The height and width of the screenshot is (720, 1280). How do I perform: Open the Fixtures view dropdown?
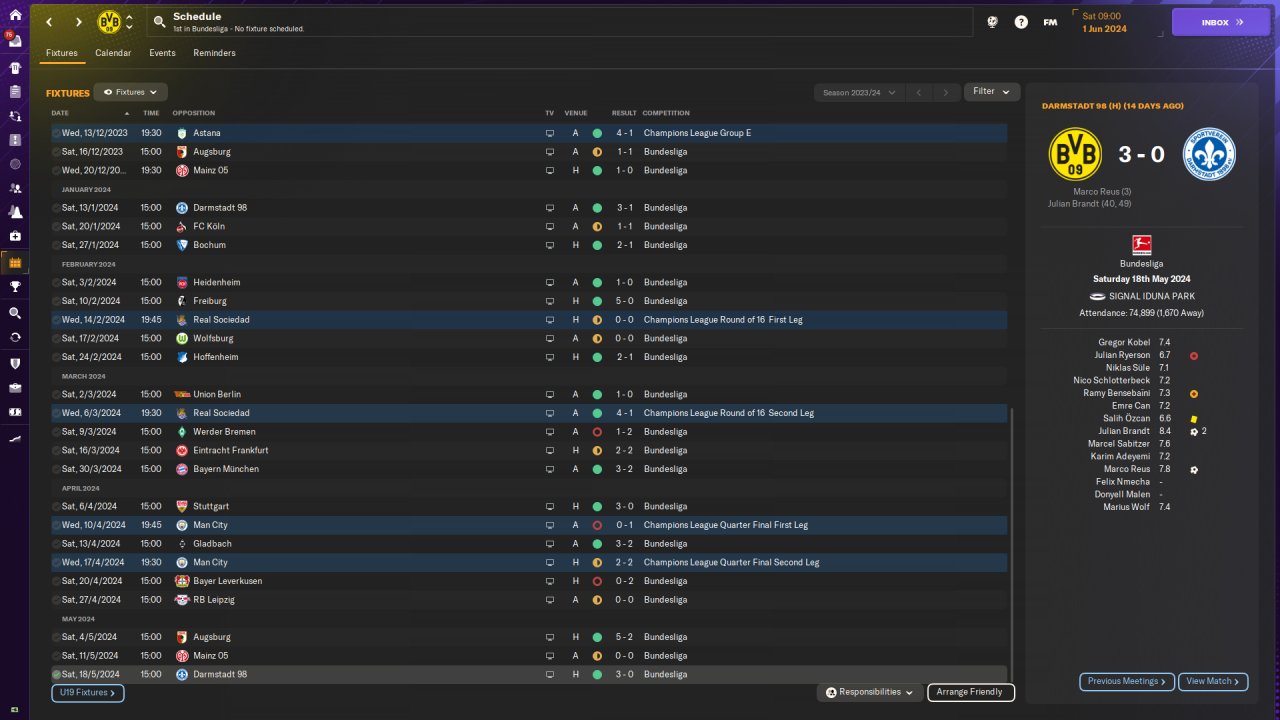pyautogui.click(x=130, y=92)
